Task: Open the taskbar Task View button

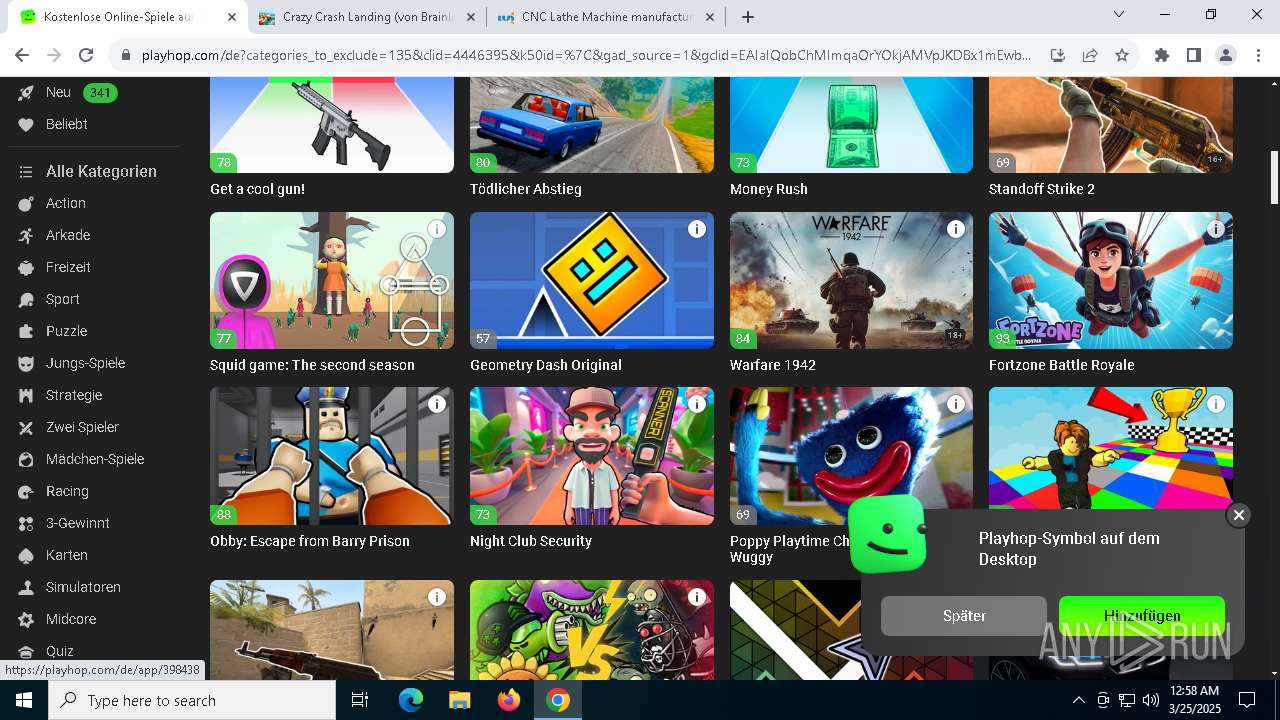Action: [x=360, y=700]
